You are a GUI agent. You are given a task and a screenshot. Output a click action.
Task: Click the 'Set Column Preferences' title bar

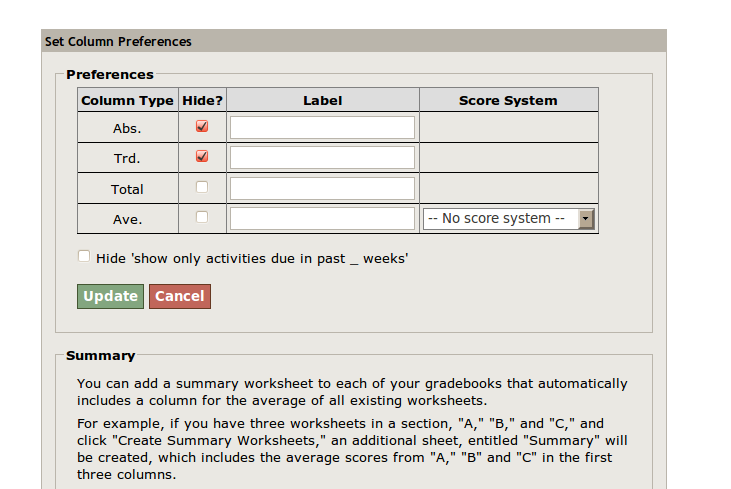click(118, 42)
